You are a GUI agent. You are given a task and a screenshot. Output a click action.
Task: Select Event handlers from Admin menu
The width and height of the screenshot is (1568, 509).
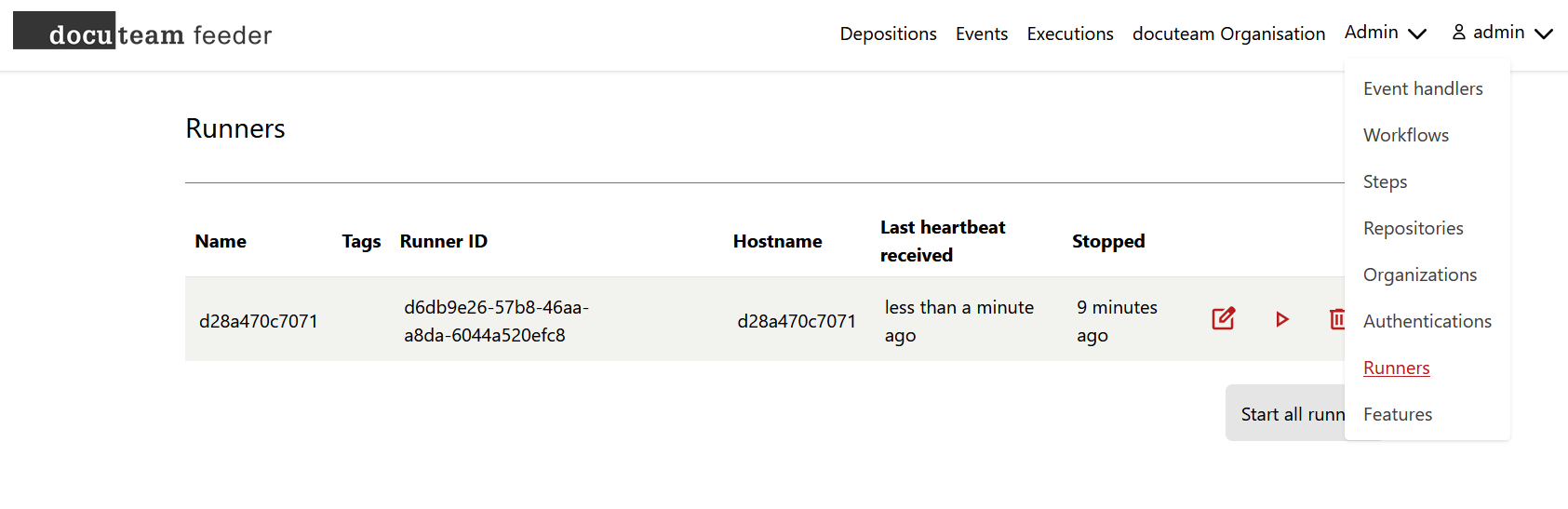1423,88
